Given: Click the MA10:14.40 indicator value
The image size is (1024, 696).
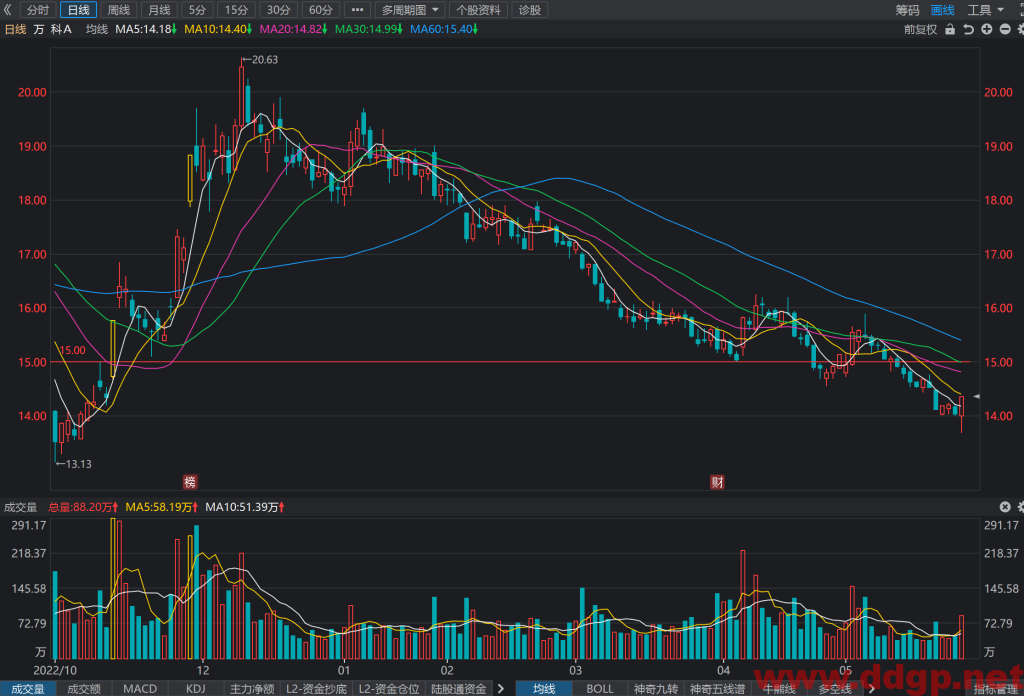Looking at the screenshot, I should coord(217,29).
